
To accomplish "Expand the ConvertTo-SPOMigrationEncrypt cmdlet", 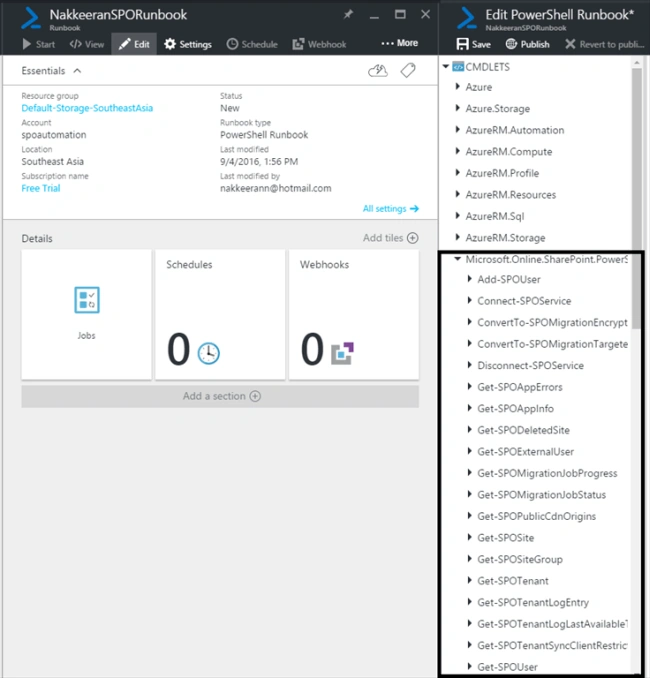I will click(470, 322).
